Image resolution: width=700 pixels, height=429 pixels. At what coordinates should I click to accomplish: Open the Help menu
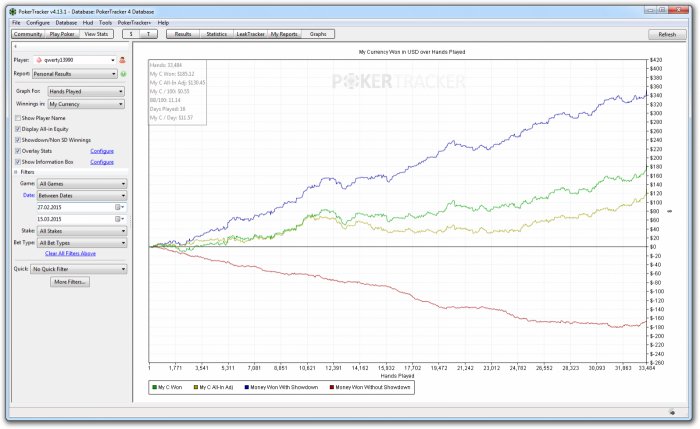(163, 23)
